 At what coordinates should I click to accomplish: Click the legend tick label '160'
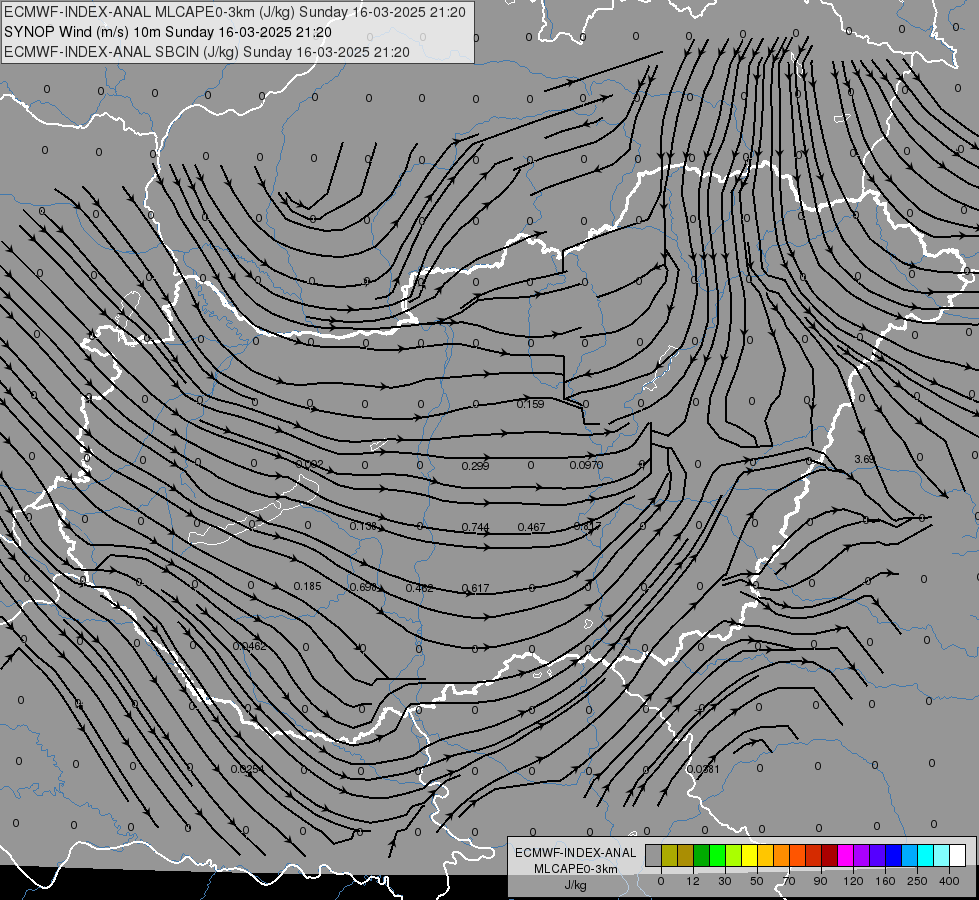[885, 881]
